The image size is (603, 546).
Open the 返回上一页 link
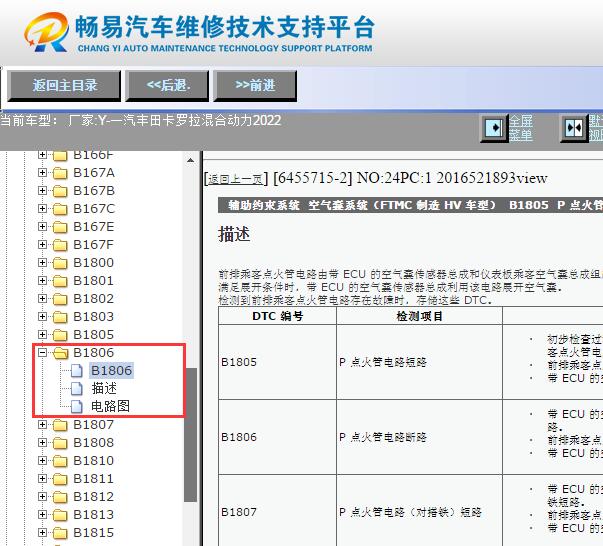click(x=235, y=179)
